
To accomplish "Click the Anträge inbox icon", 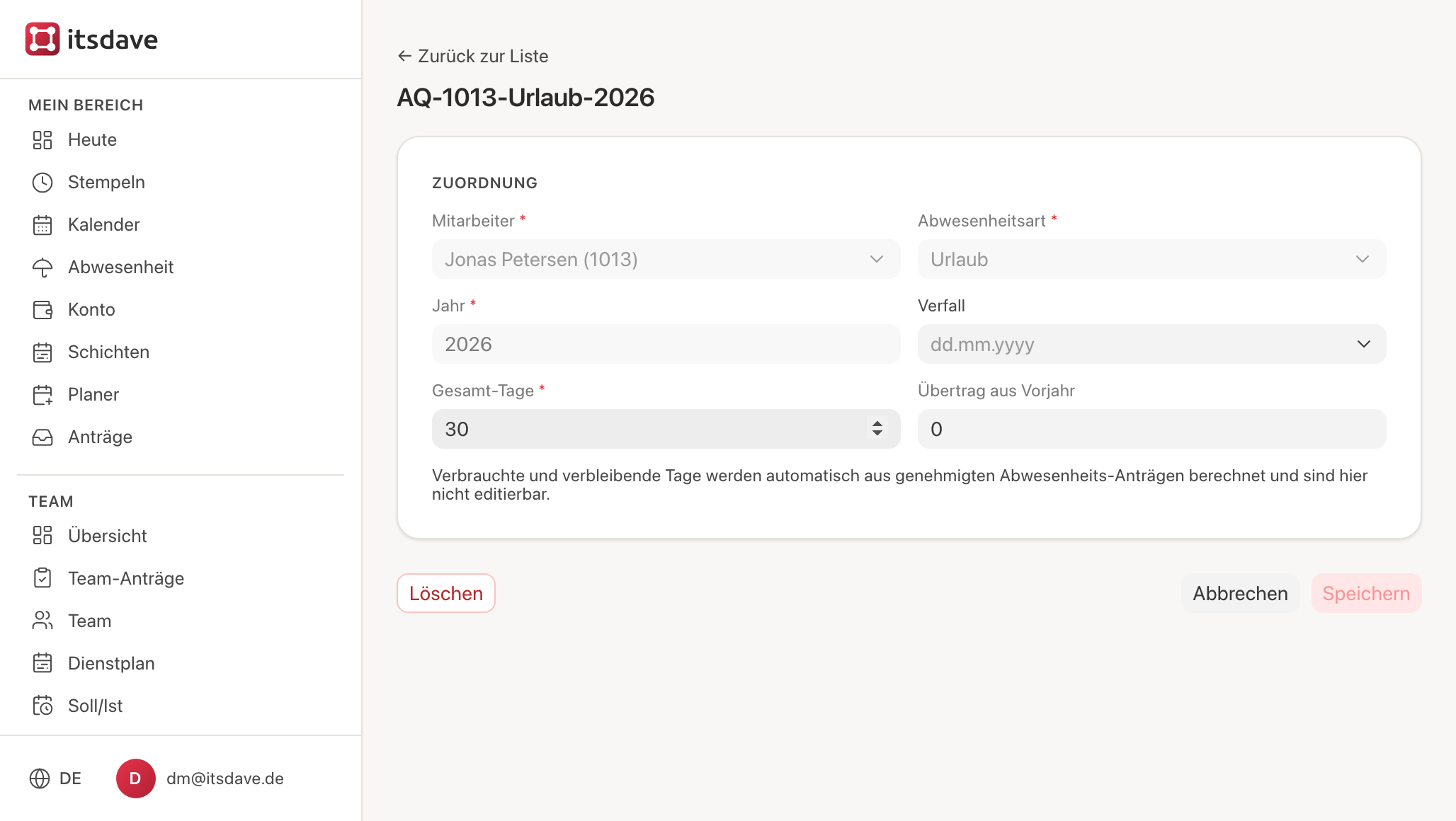I will point(42,437).
